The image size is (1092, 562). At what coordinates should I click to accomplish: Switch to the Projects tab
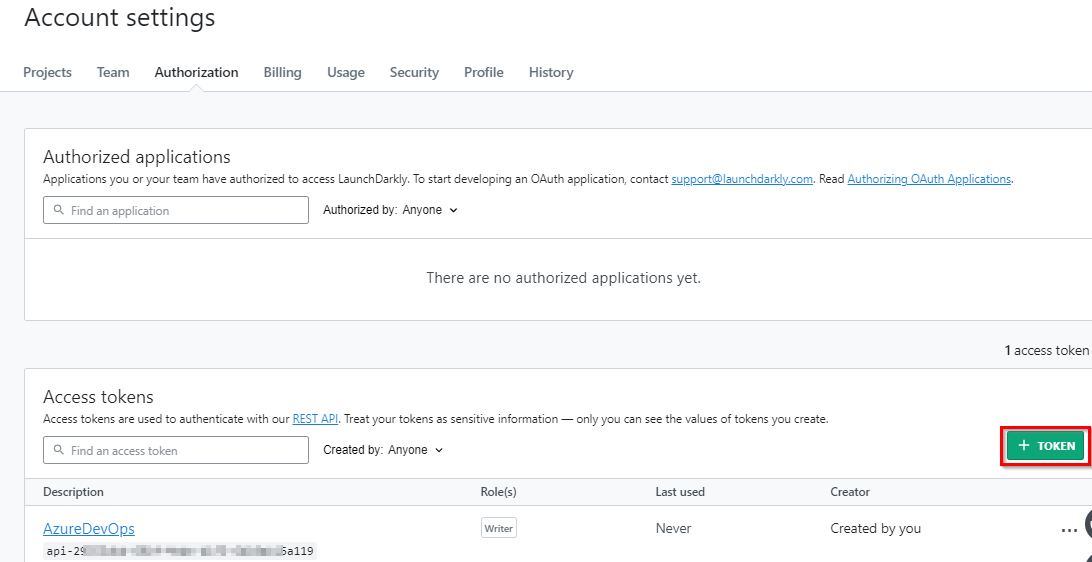coord(47,72)
